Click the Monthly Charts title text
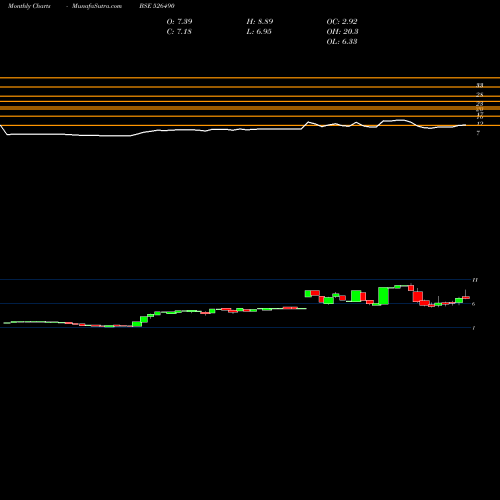Image resolution: width=500 pixels, height=500 pixels. [x=29, y=6]
